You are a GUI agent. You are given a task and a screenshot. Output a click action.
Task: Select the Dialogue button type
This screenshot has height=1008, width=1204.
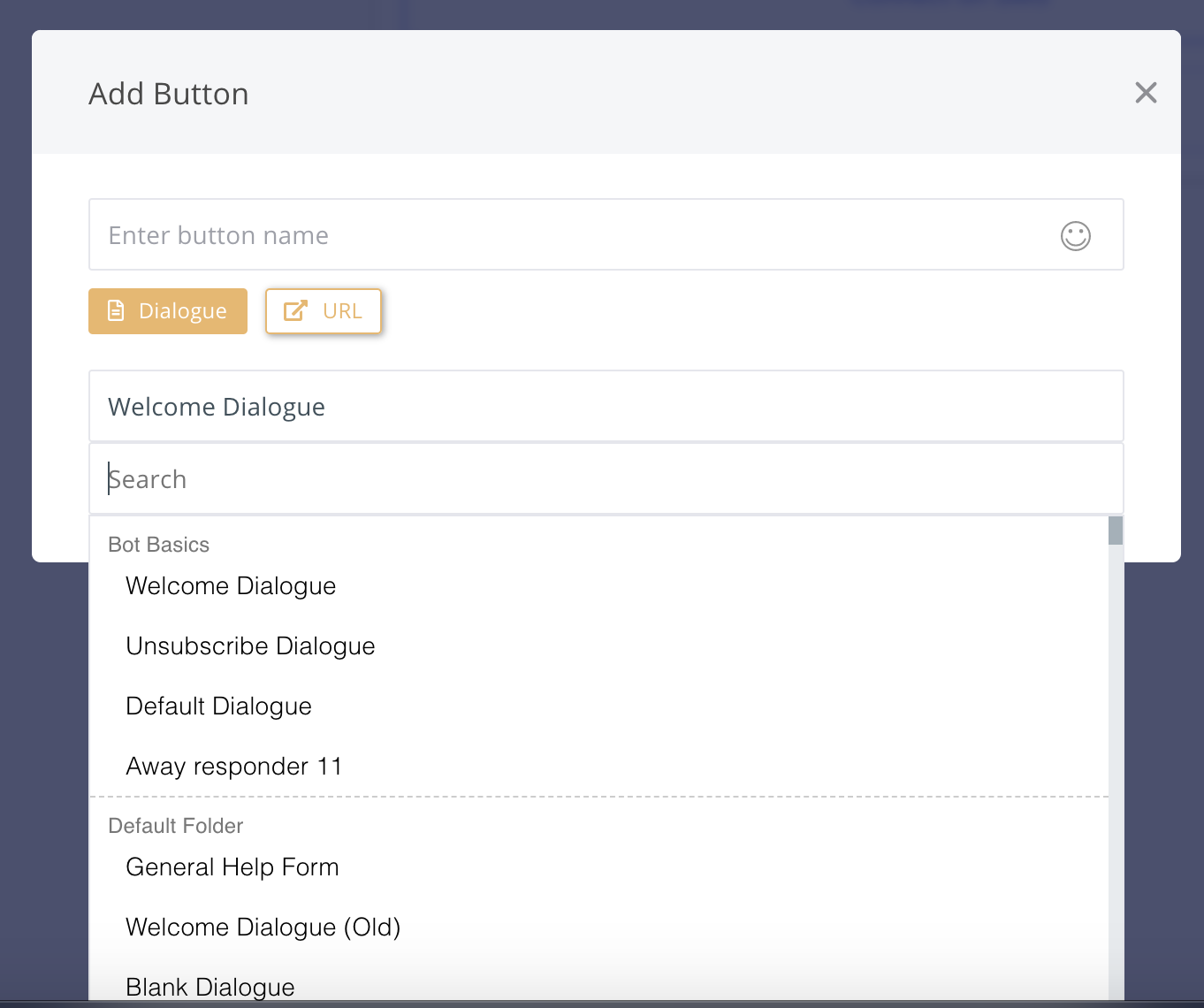(168, 311)
